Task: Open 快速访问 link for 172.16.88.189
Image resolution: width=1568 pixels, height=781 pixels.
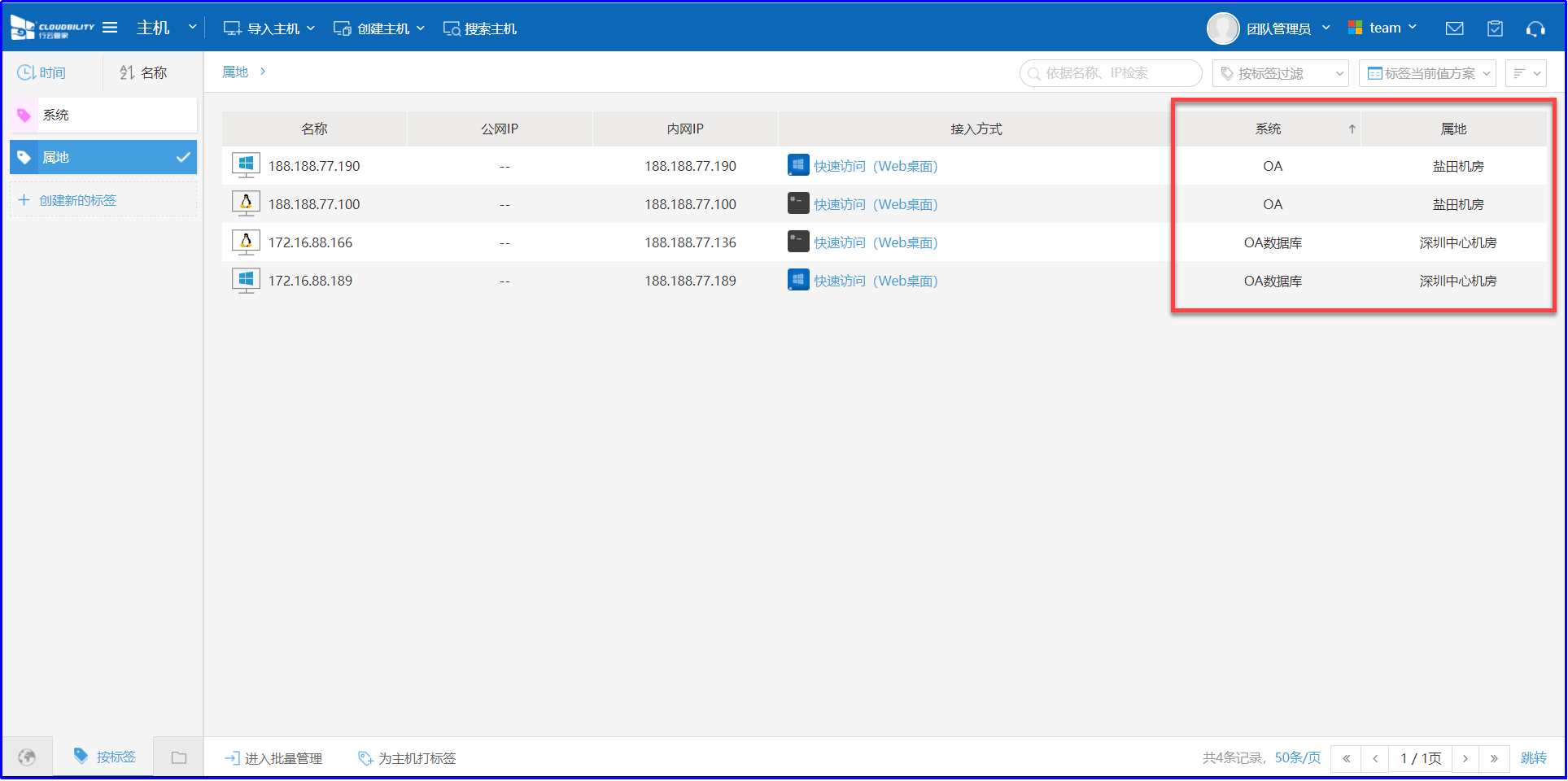Action: point(875,281)
